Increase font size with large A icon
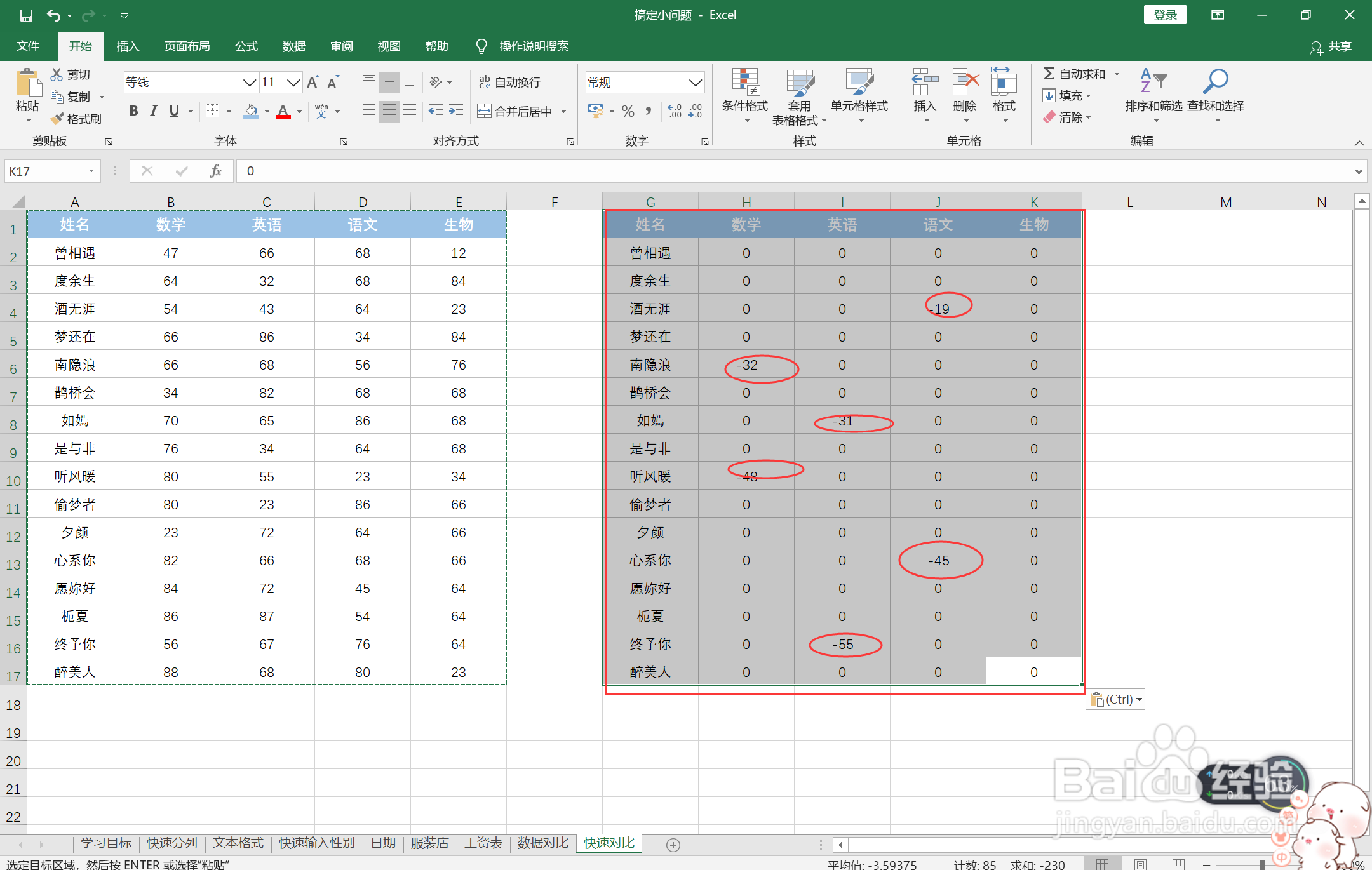This screenshot has height=870, width=1372. point(313,82)
